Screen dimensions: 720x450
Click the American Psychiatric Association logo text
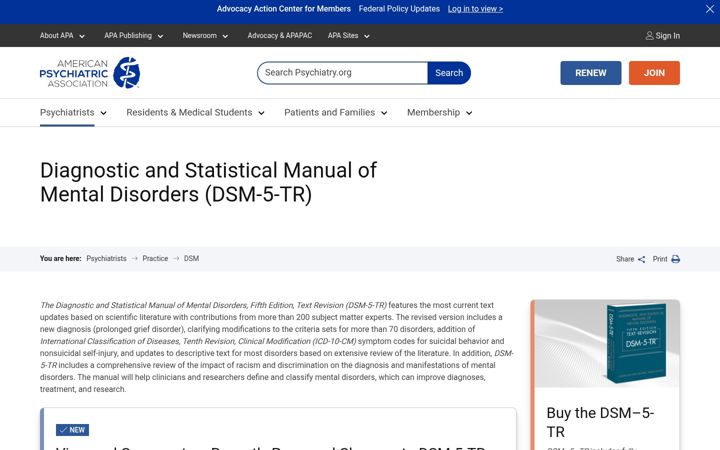(74, 73)
